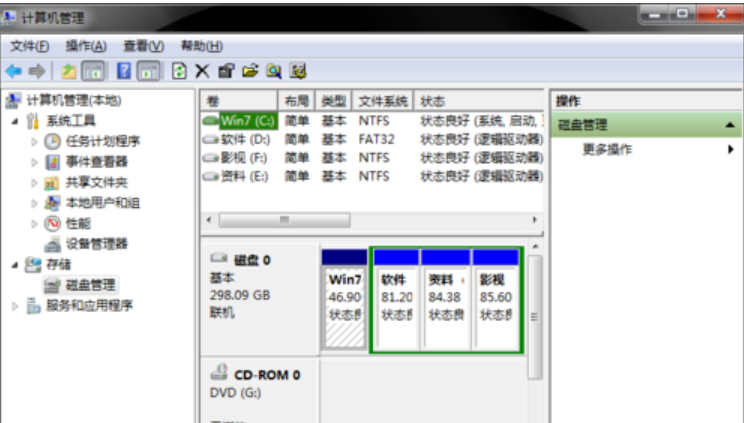Click the black X delete icon

(x=201, y=71)
